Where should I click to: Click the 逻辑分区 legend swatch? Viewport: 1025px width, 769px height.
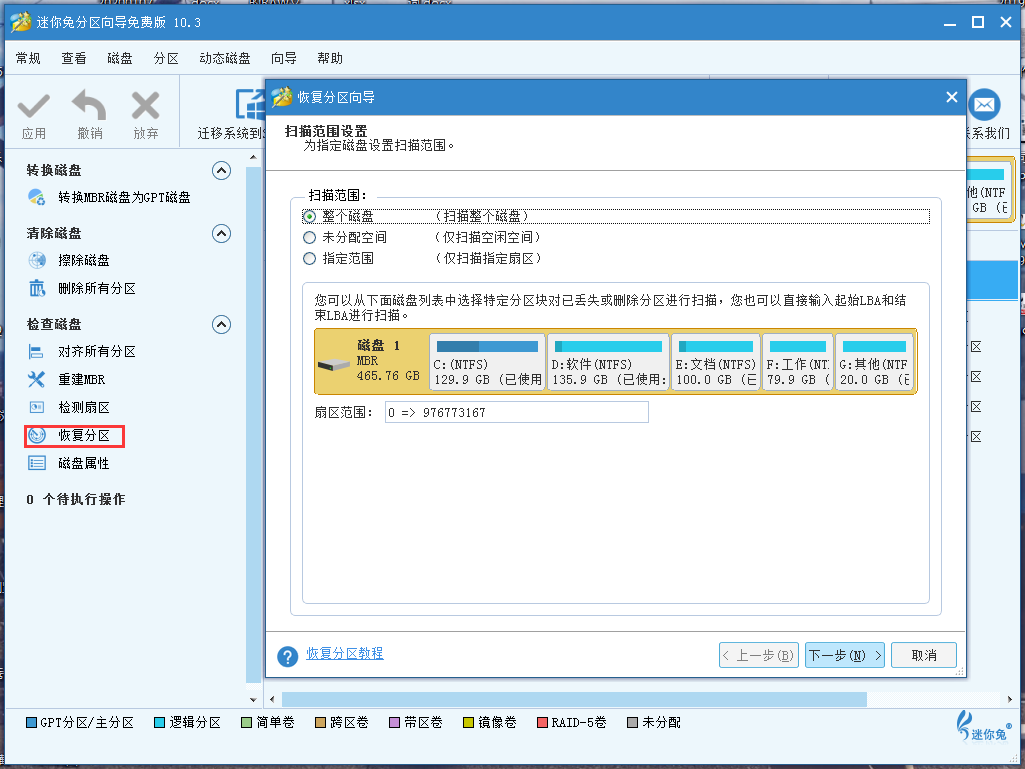(160, 723)
